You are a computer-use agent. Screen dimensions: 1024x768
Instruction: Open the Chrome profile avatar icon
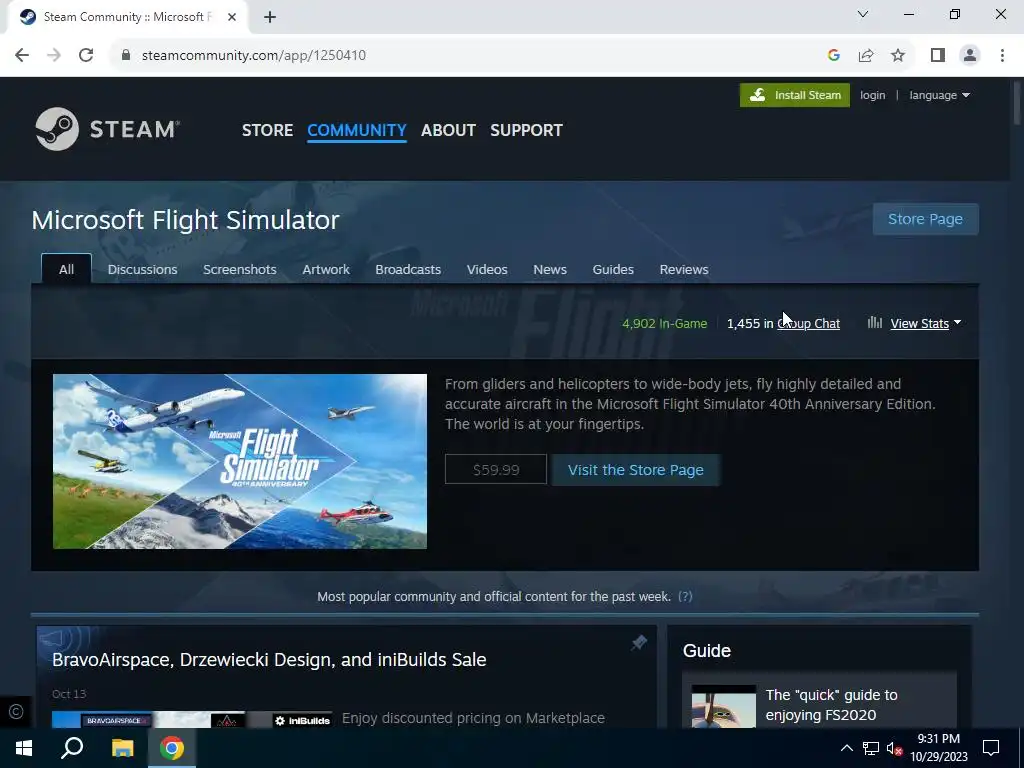pos(970,56)
